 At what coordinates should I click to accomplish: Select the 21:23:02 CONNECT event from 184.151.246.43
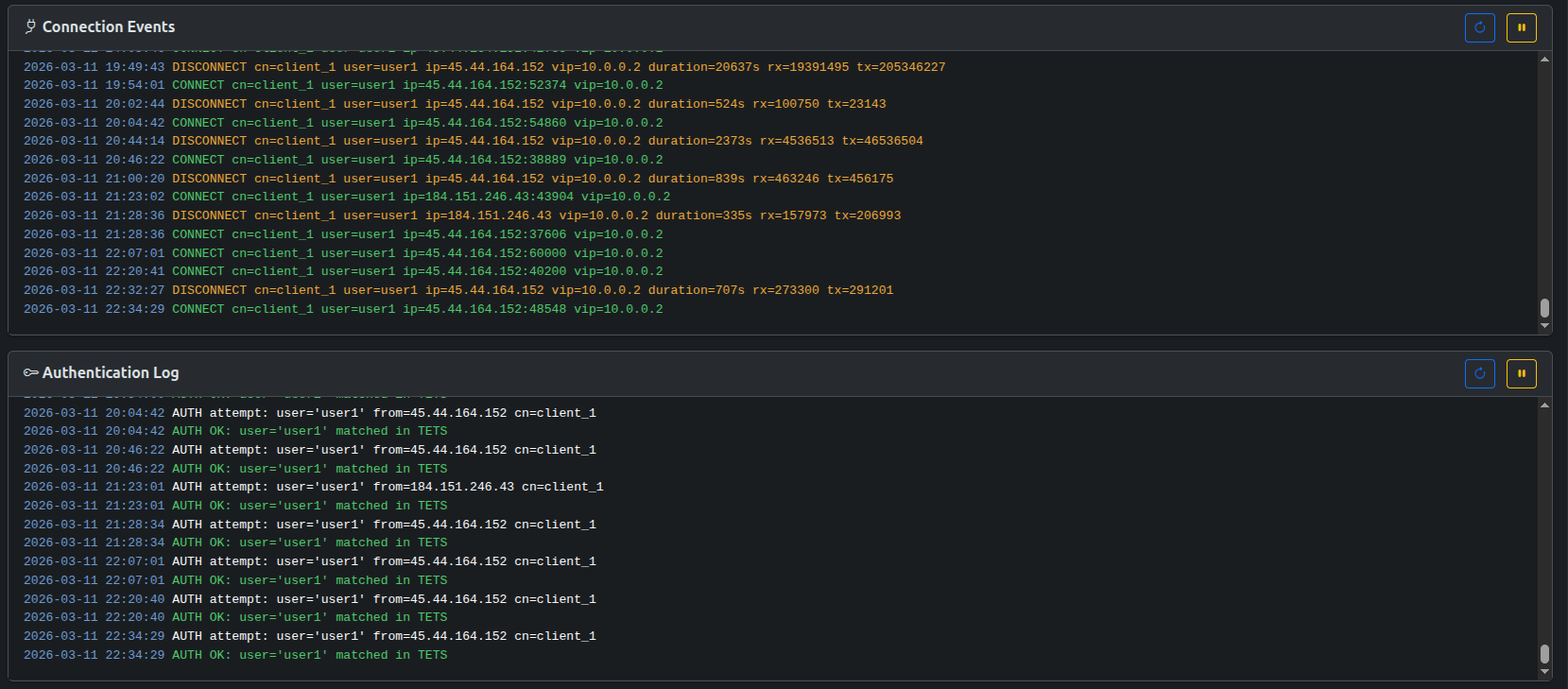click(x=347, y=197)
